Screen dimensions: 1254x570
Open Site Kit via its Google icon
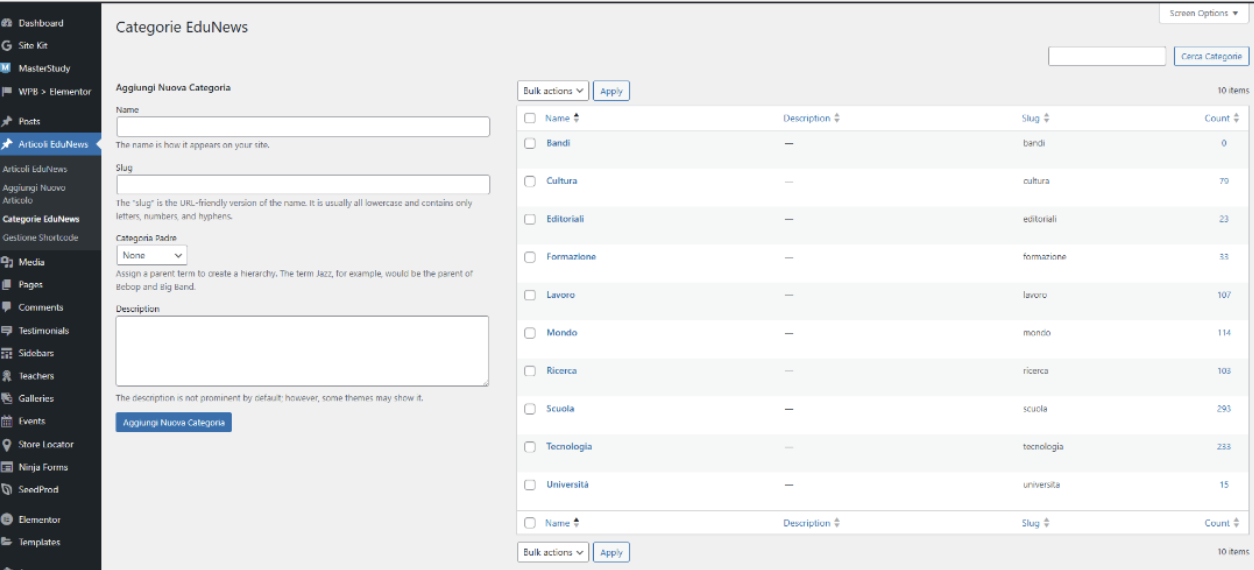7,46
